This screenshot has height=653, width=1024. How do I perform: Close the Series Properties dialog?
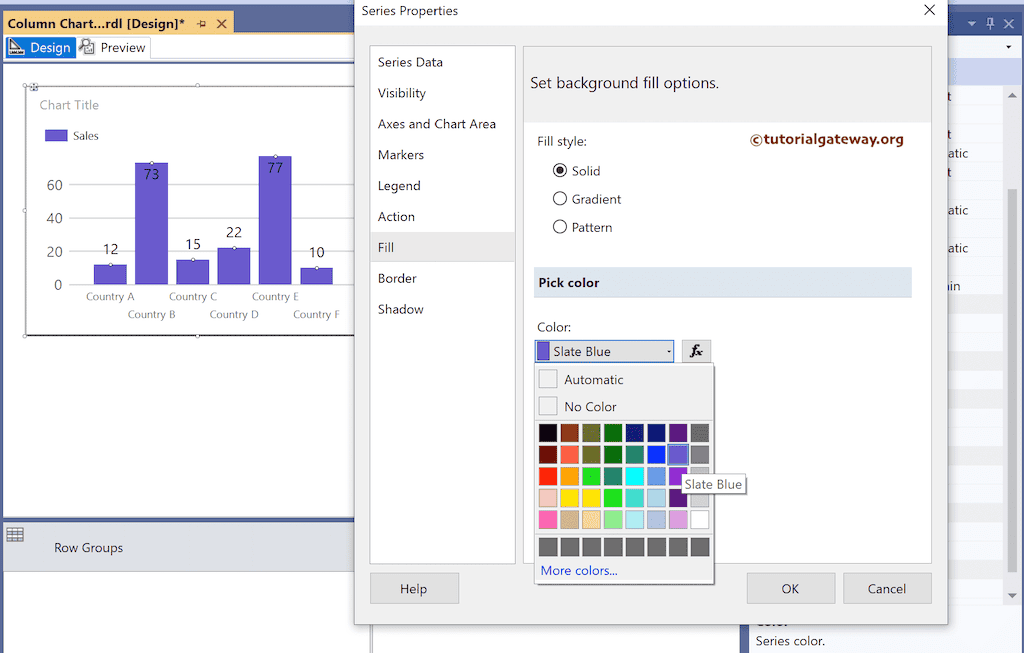pyautogui.click(x=929, y=10)
